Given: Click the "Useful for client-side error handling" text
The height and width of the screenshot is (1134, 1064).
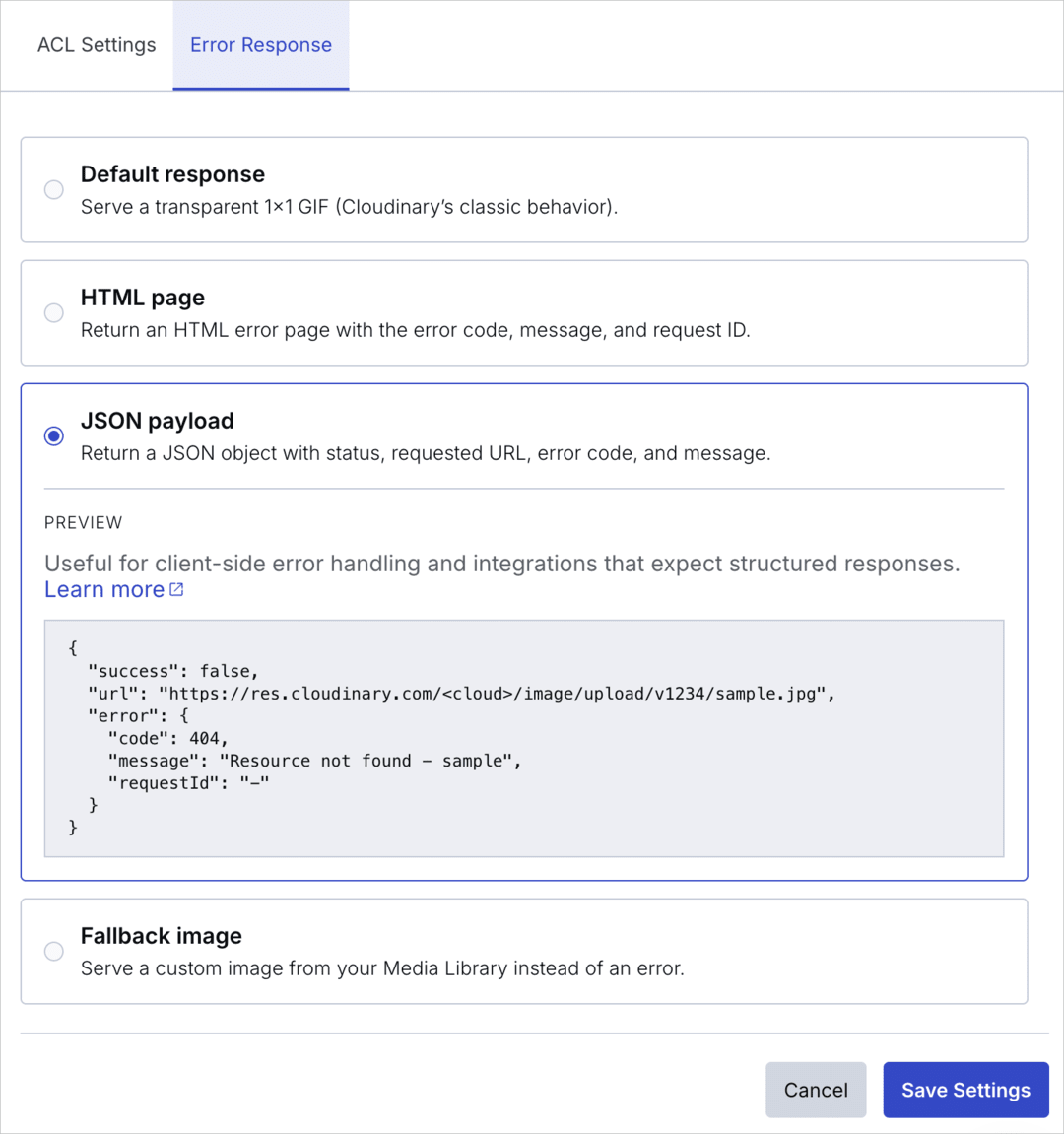Looking at the screenshot, I should pyautogui.click(x=502, y=564).
